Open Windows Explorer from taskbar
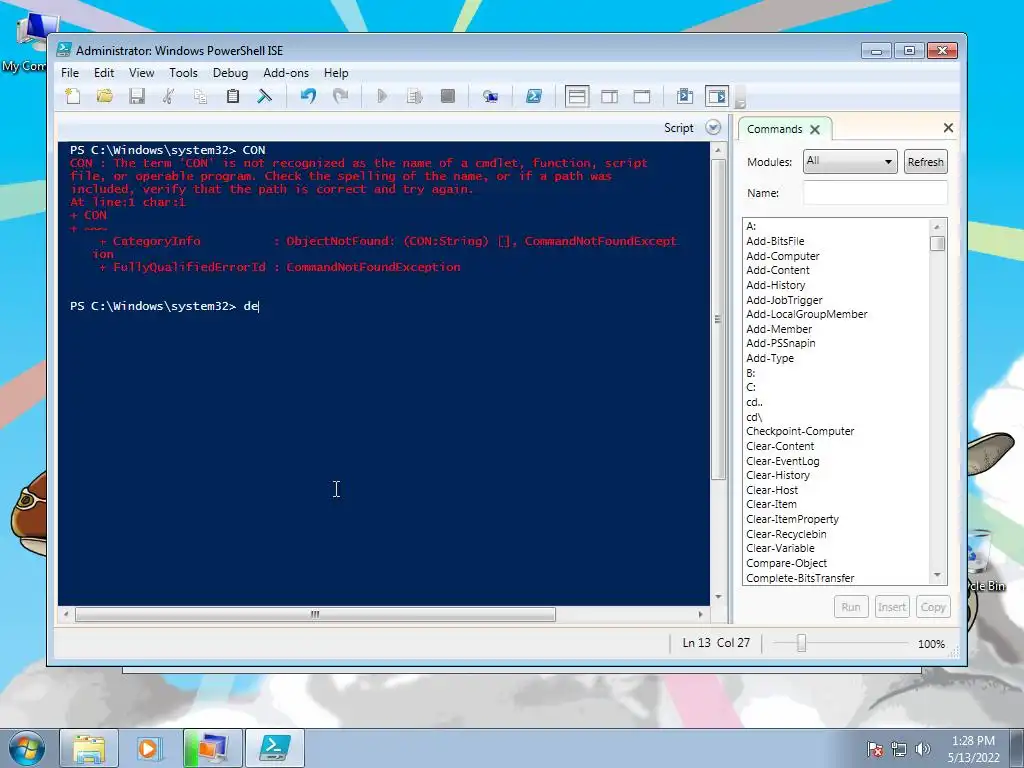Screen dimensions: 1024x768 pyautogui.click(x=89, y=748)
